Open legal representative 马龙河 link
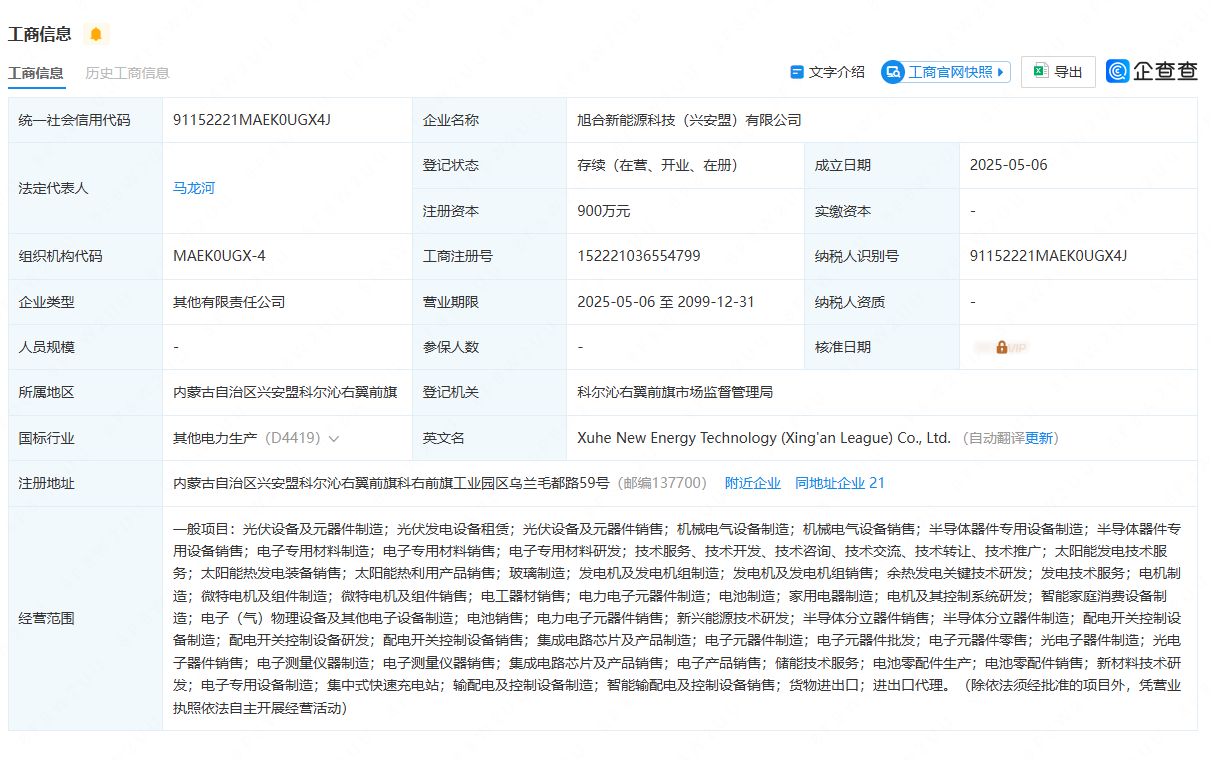 click(x=194, y=188)
